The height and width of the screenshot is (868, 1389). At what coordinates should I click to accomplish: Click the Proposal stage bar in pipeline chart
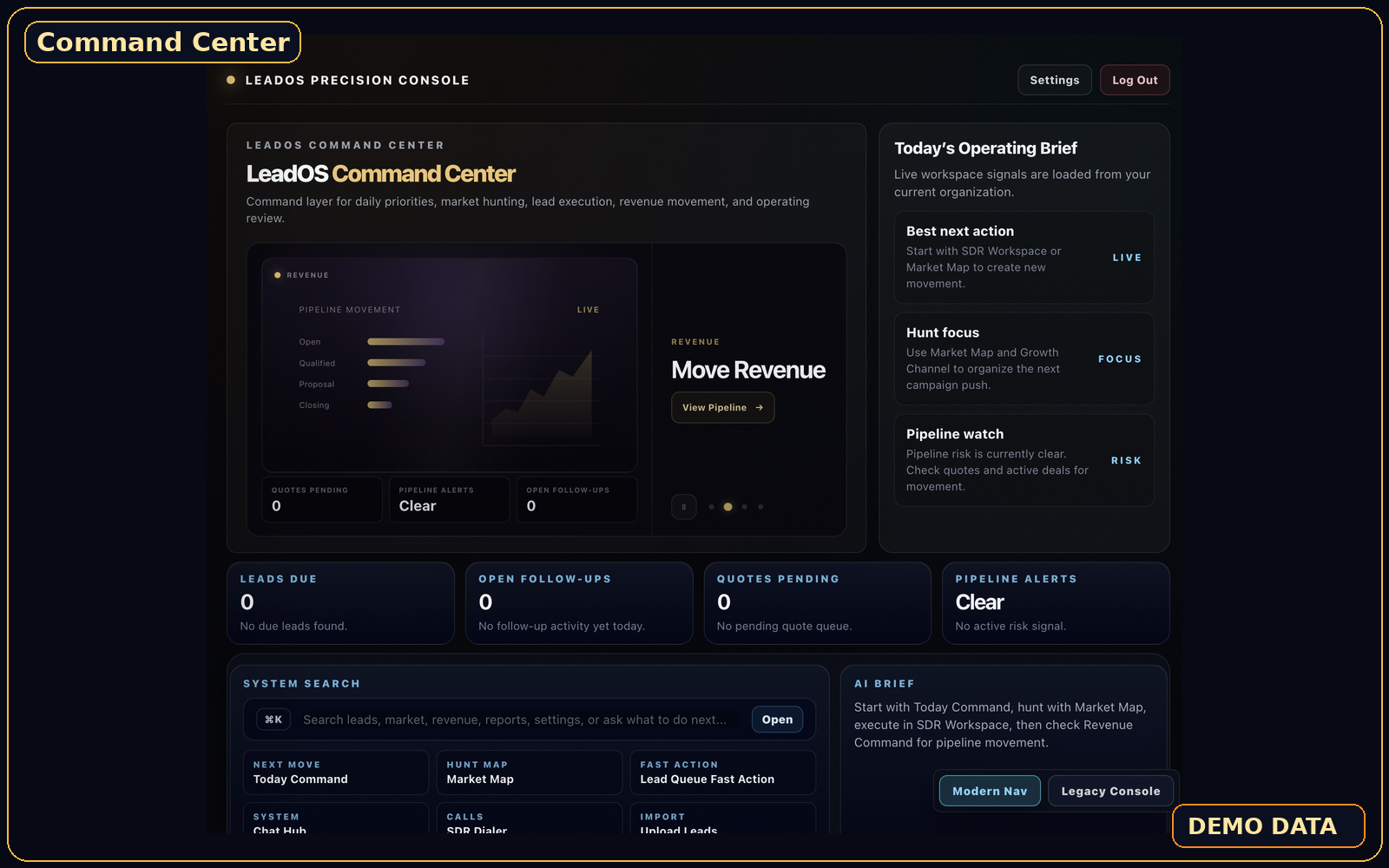click(x=387, y=384)
